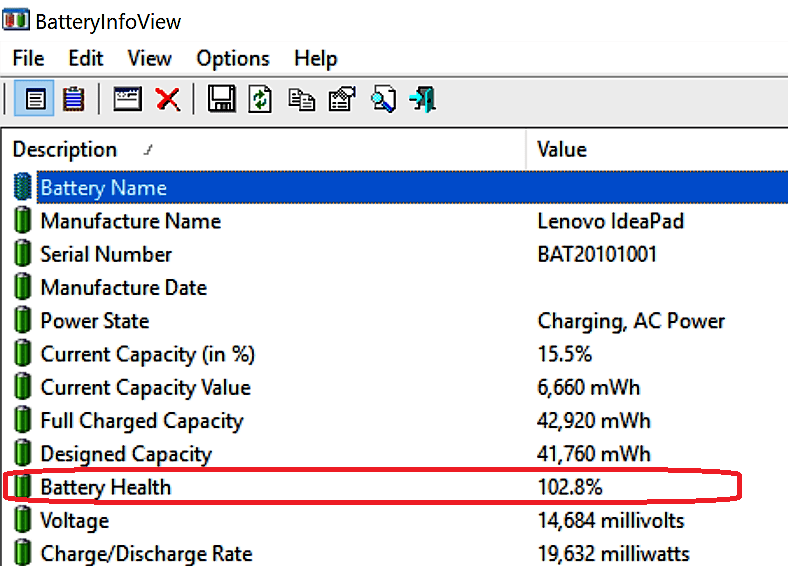Viewport: 788px width, 566px height.
Task: Click the Value column header
Action: click(x=562, y=150)
